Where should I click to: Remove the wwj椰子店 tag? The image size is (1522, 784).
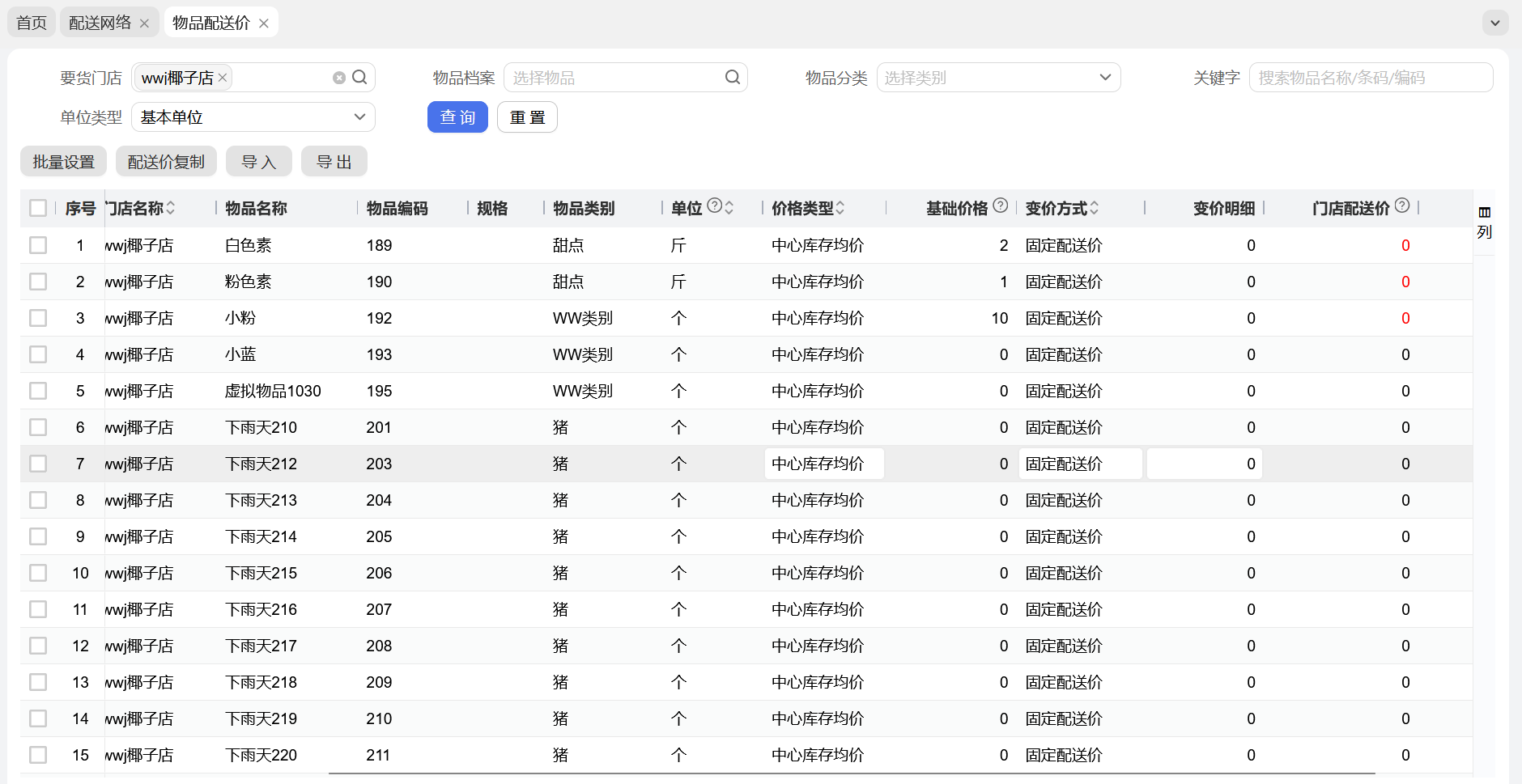[x=223, y=78]
